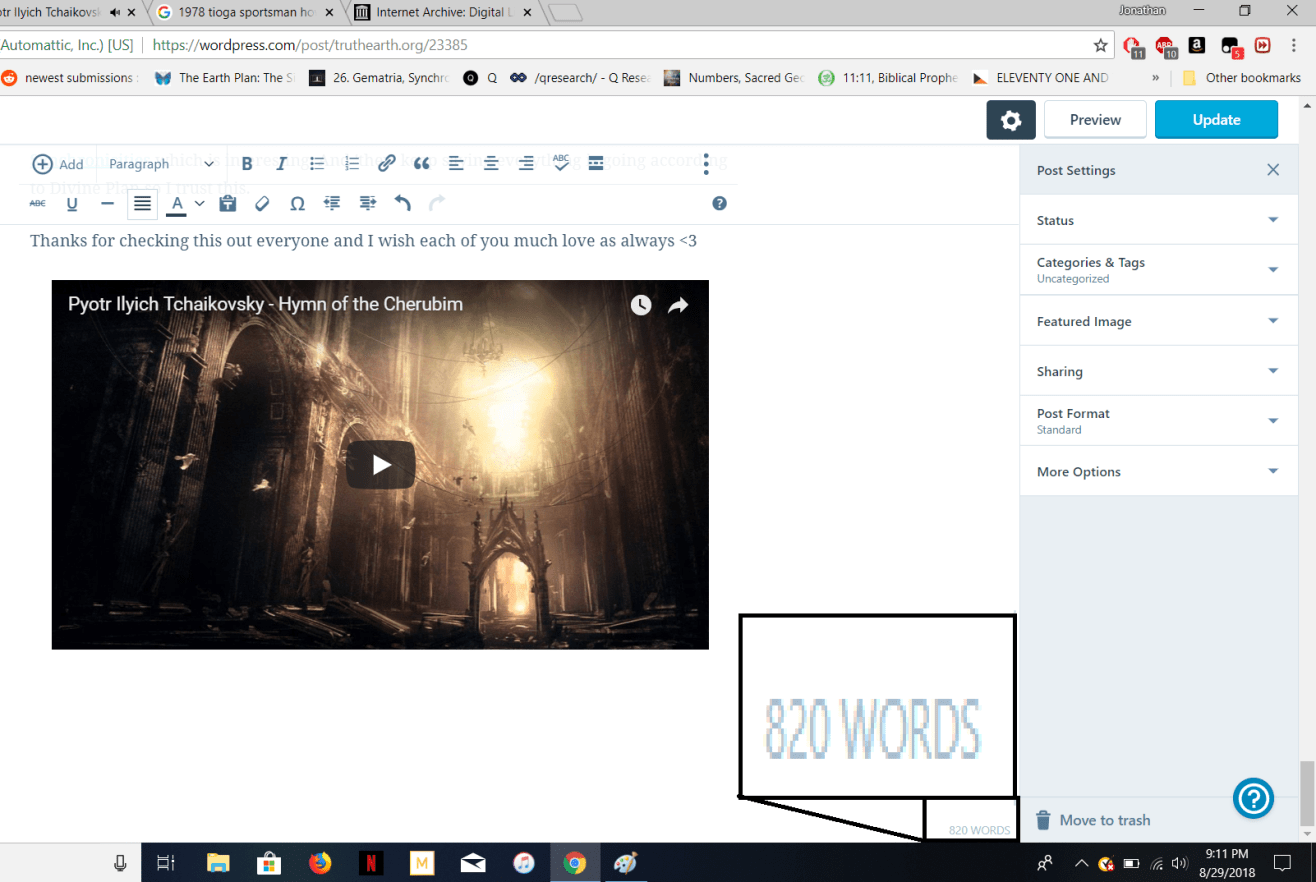Click the undo arrow in the toolbar
The width and height of the screenshot is (1316, 882).
403,204
